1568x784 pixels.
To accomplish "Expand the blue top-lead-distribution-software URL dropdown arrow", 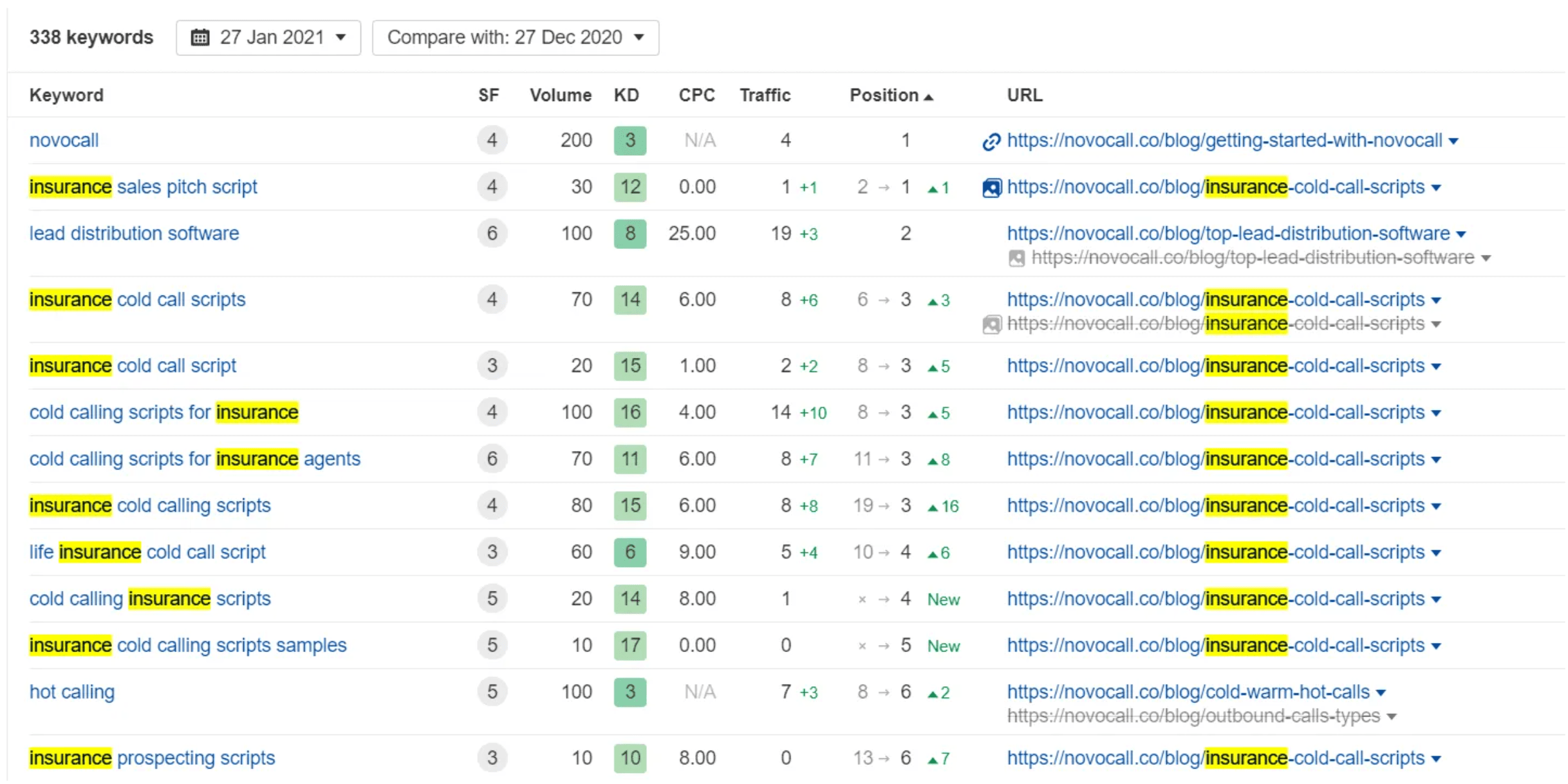I will pos(1461,234).
